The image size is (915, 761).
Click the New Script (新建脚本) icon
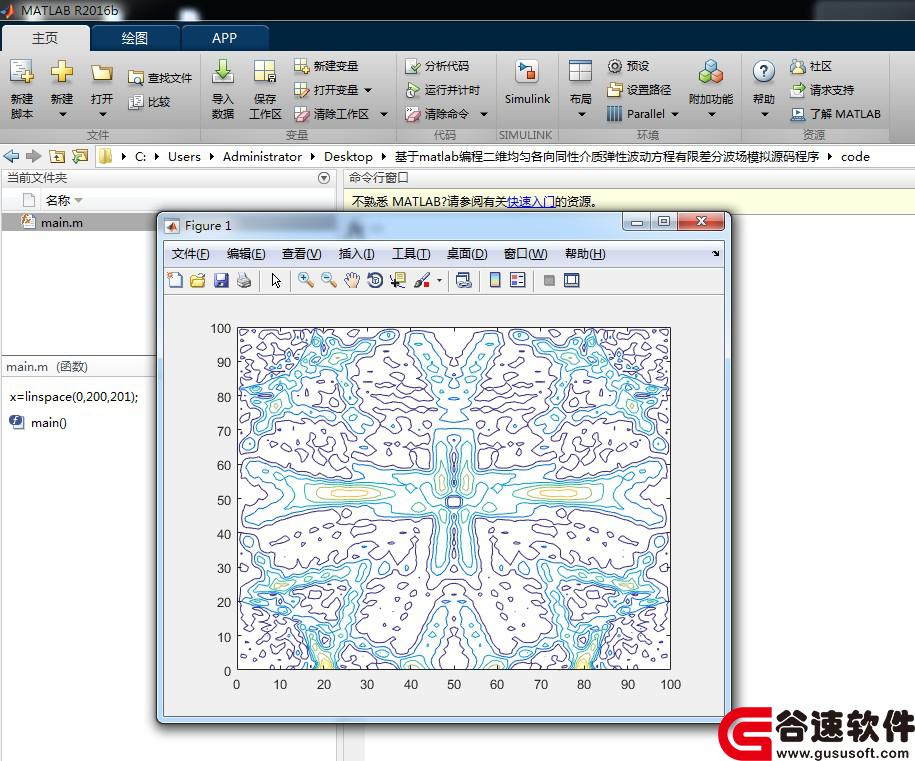[x=22, y=73]
